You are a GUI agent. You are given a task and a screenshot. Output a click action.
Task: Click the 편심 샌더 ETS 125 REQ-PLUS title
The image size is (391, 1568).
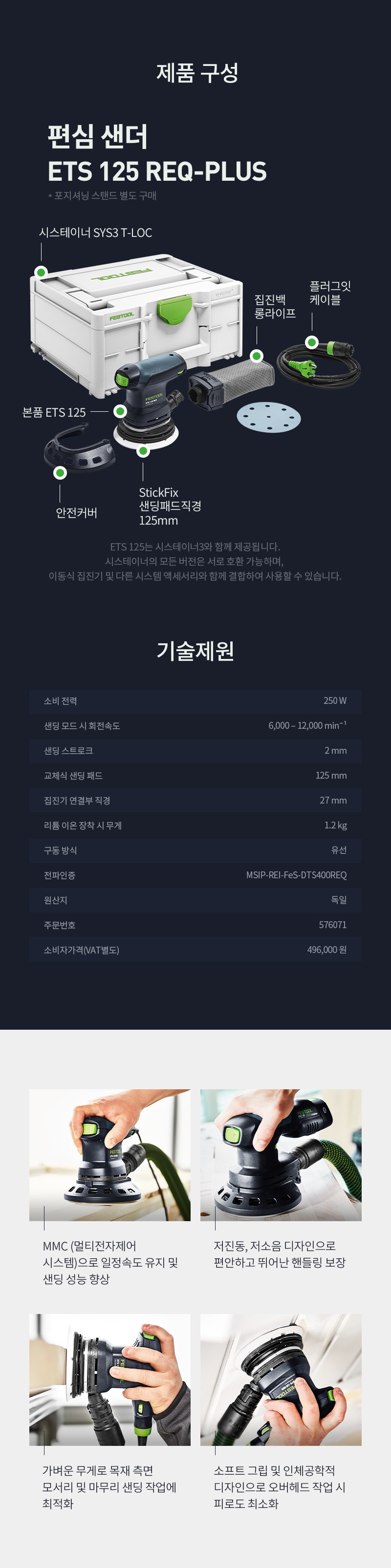[157, 153]
